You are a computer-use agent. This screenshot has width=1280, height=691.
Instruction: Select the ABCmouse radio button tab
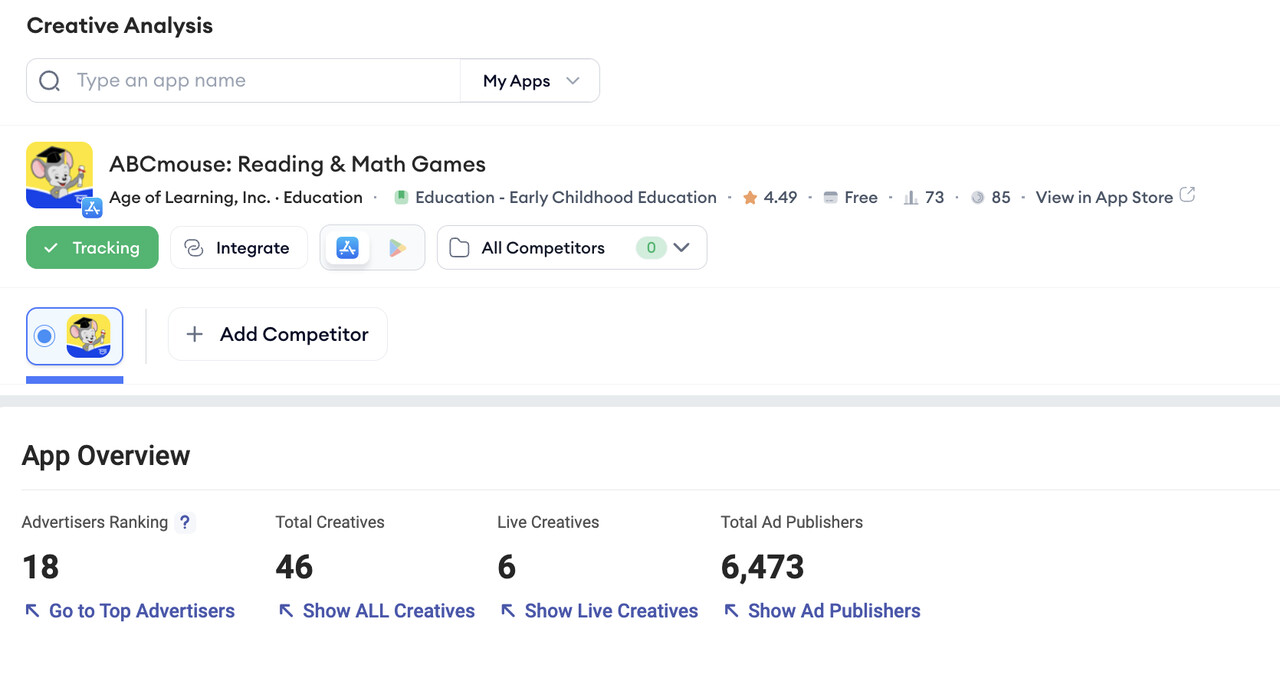[x=44, y=336]
